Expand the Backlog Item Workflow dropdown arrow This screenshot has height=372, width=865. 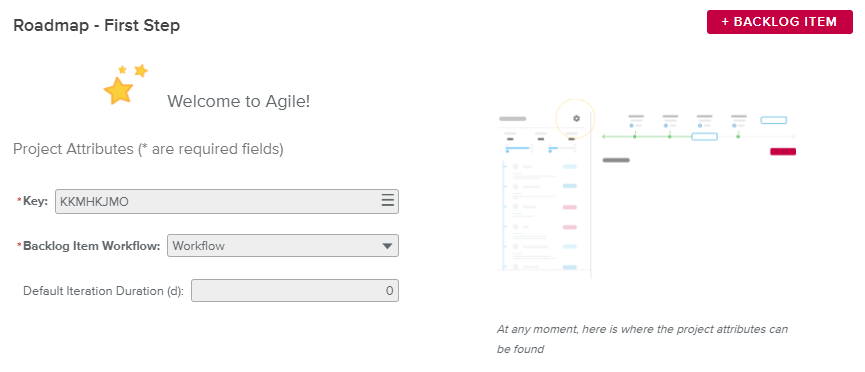coord(387,246)
